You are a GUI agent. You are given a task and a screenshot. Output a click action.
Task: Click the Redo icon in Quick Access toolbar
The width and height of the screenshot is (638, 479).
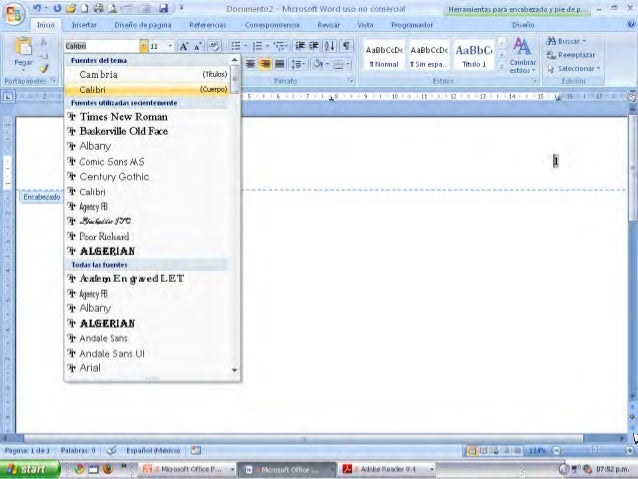[x=57, y=8]
